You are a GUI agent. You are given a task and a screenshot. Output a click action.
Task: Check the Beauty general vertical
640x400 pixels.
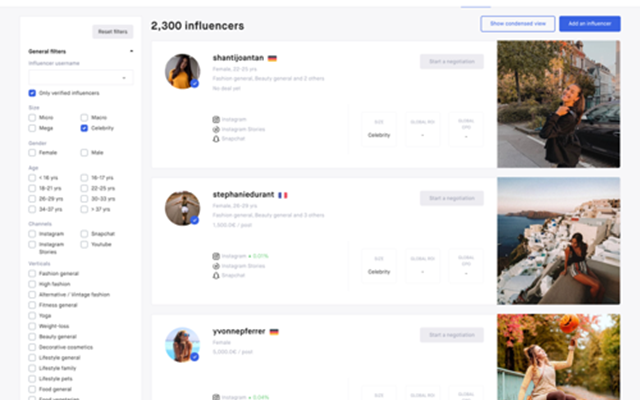(x=32, y=337)
